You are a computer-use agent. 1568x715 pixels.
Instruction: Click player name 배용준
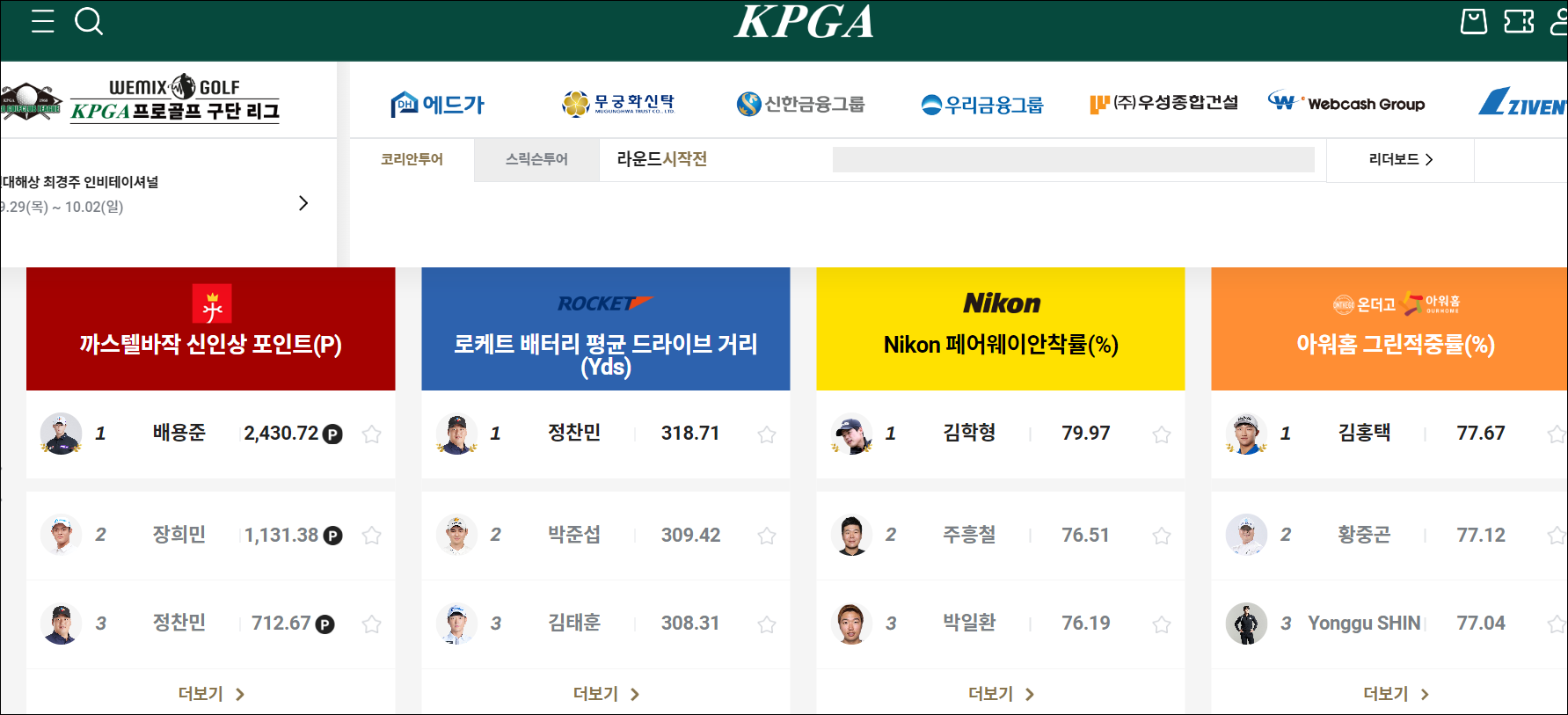coord(179,433)
